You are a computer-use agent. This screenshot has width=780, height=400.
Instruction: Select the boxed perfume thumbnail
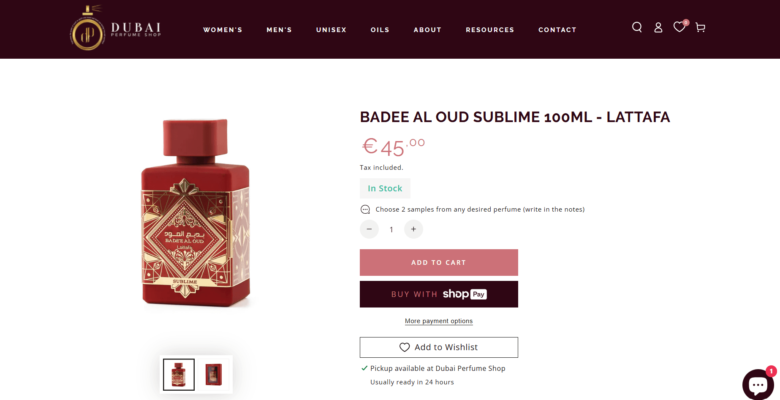click(214, 375)
